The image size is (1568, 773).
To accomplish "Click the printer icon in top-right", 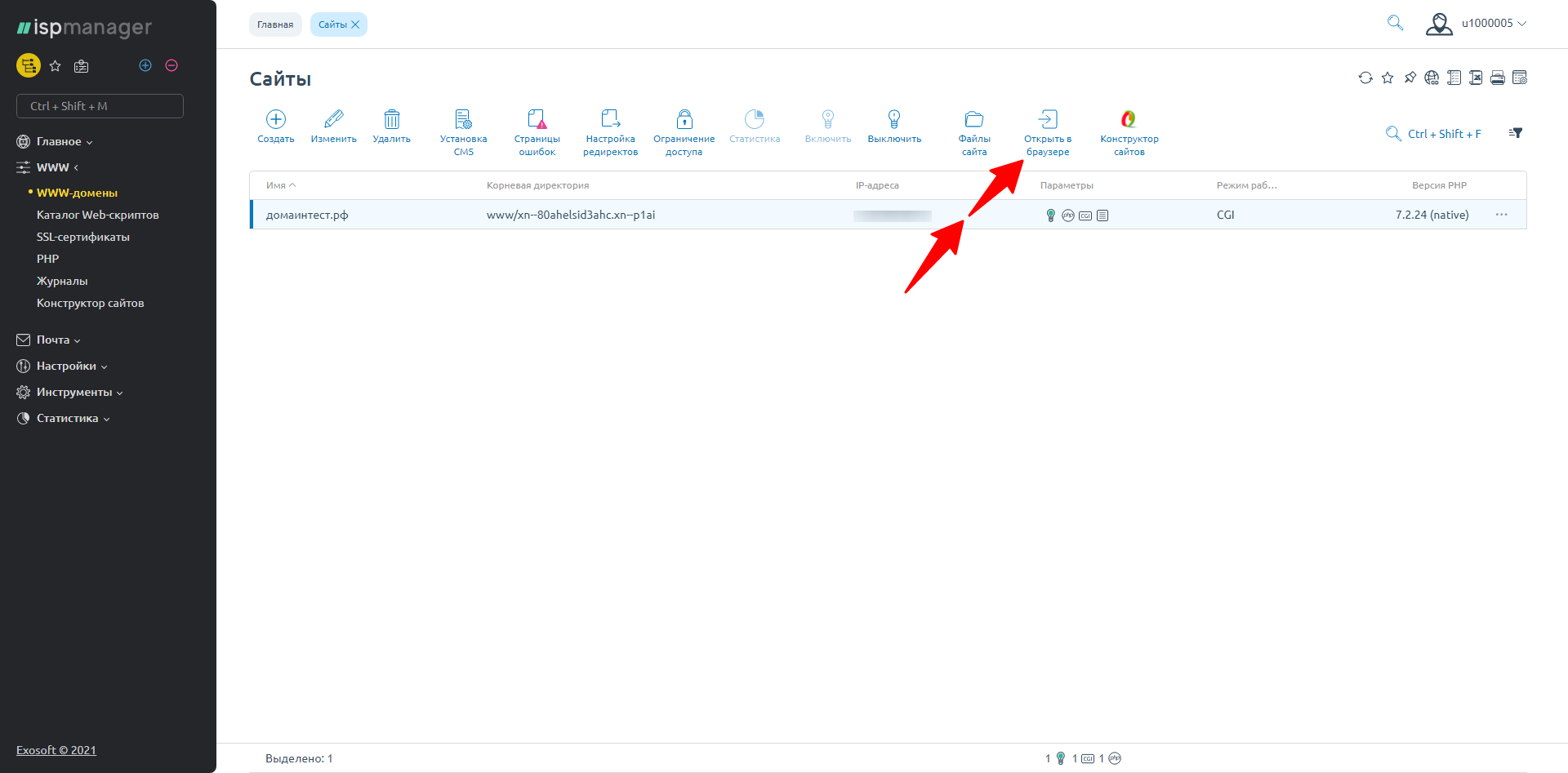I will click(1498, 78).
